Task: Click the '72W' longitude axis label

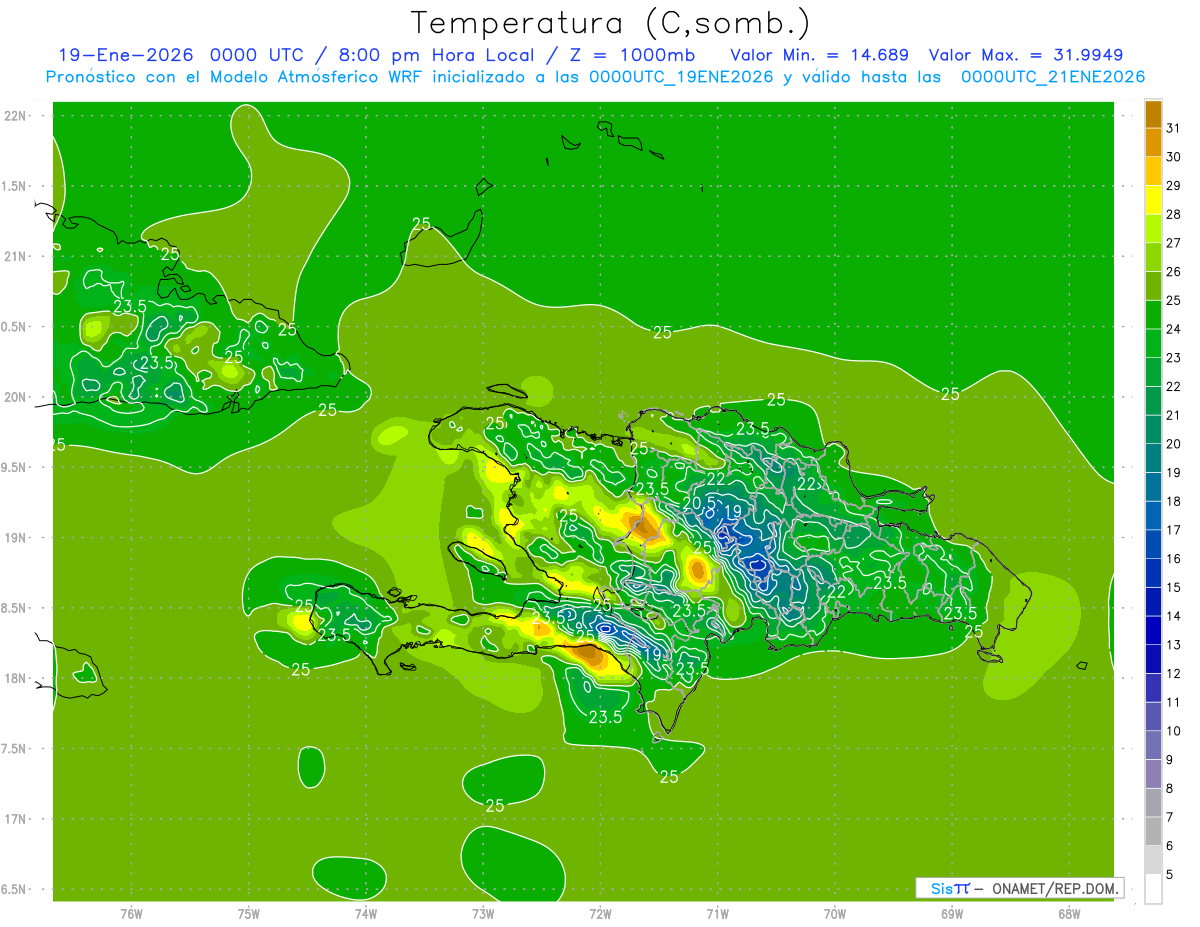Action: coord(600,914)
